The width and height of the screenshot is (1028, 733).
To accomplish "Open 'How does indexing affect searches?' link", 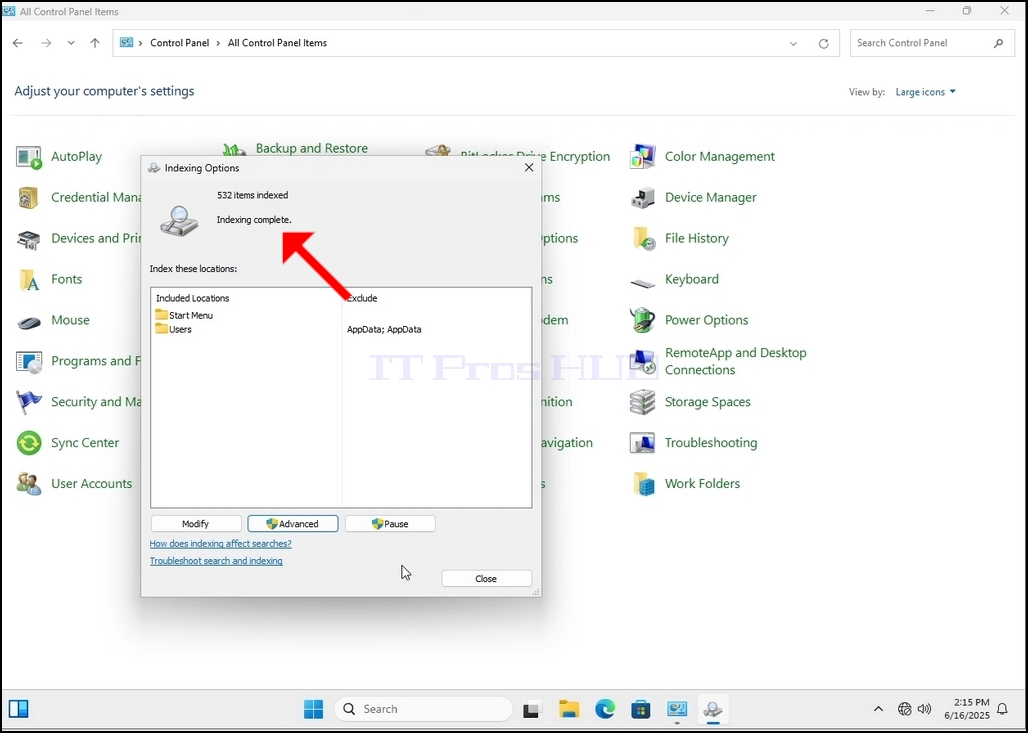I will [x=220, y=544].
